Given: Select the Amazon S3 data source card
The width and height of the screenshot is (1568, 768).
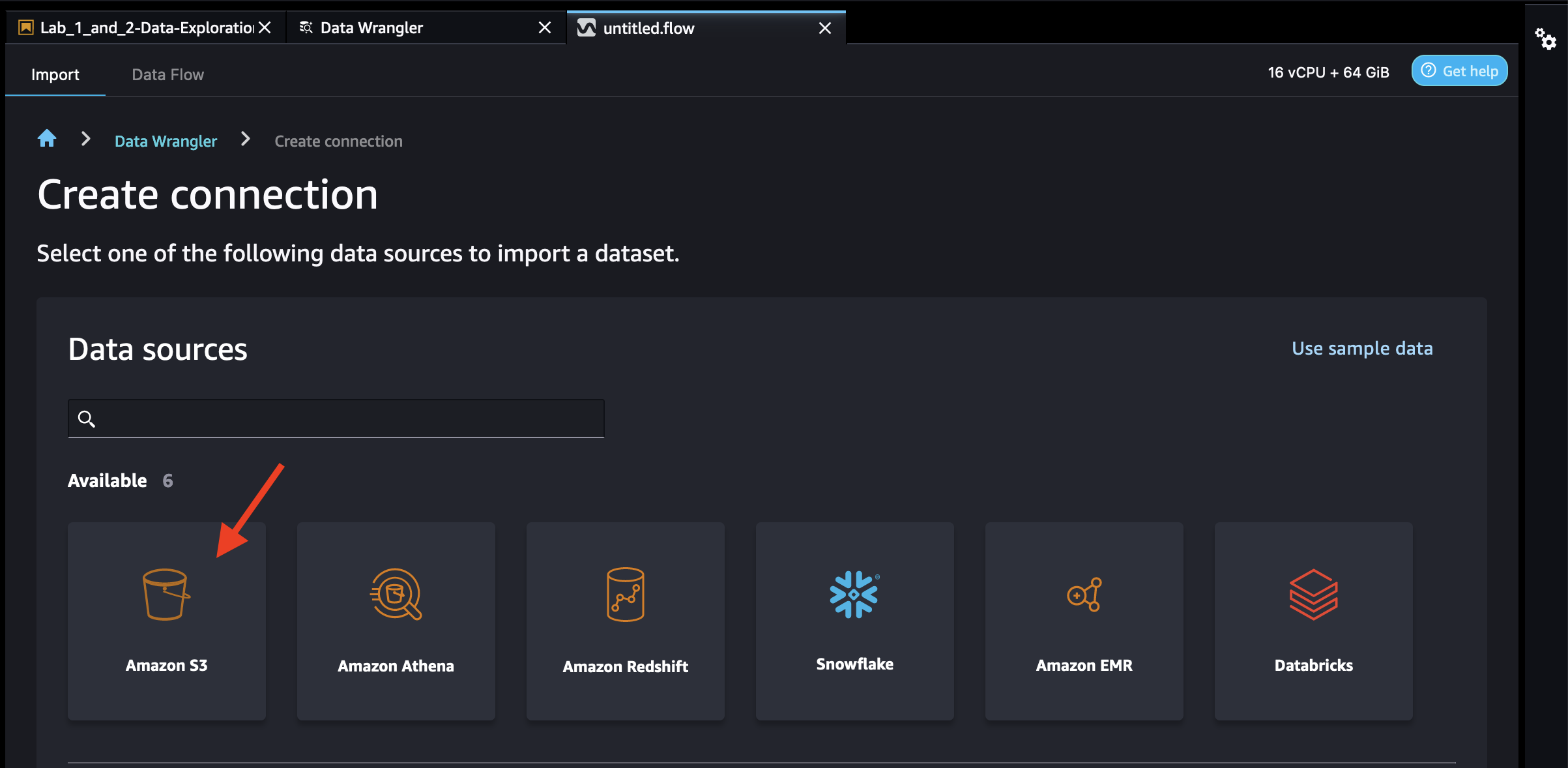Looking at the screenshot, I should pos(167,621).
